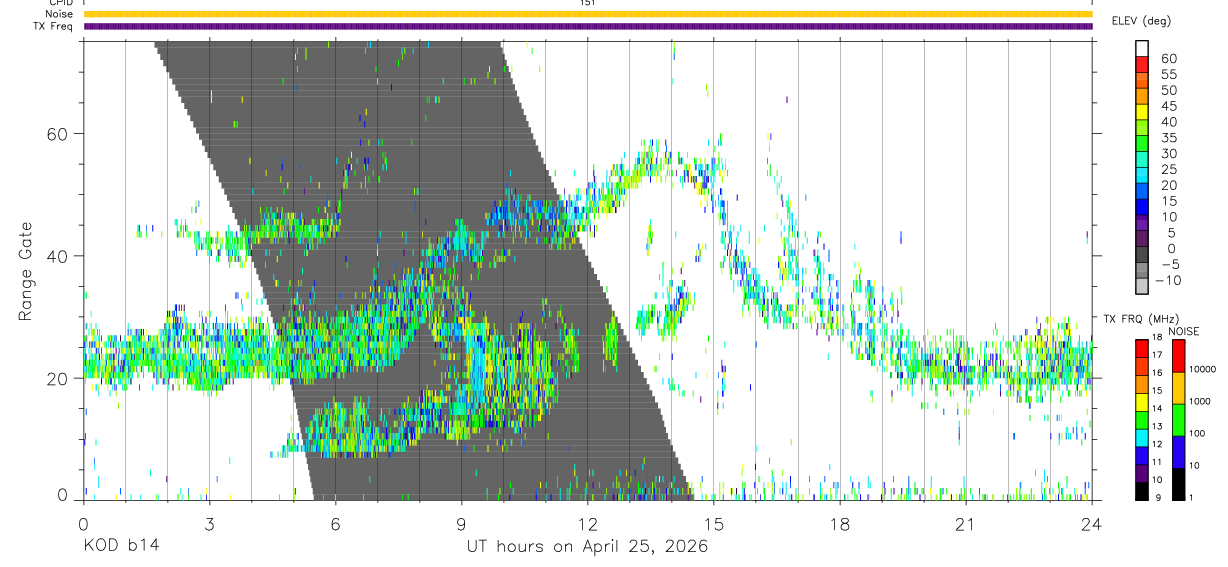Image resolution: width=1228 pixels, height=567 pixels.
Task: Click the '40' tick on Range Gate axis
Action: point(59,256)
